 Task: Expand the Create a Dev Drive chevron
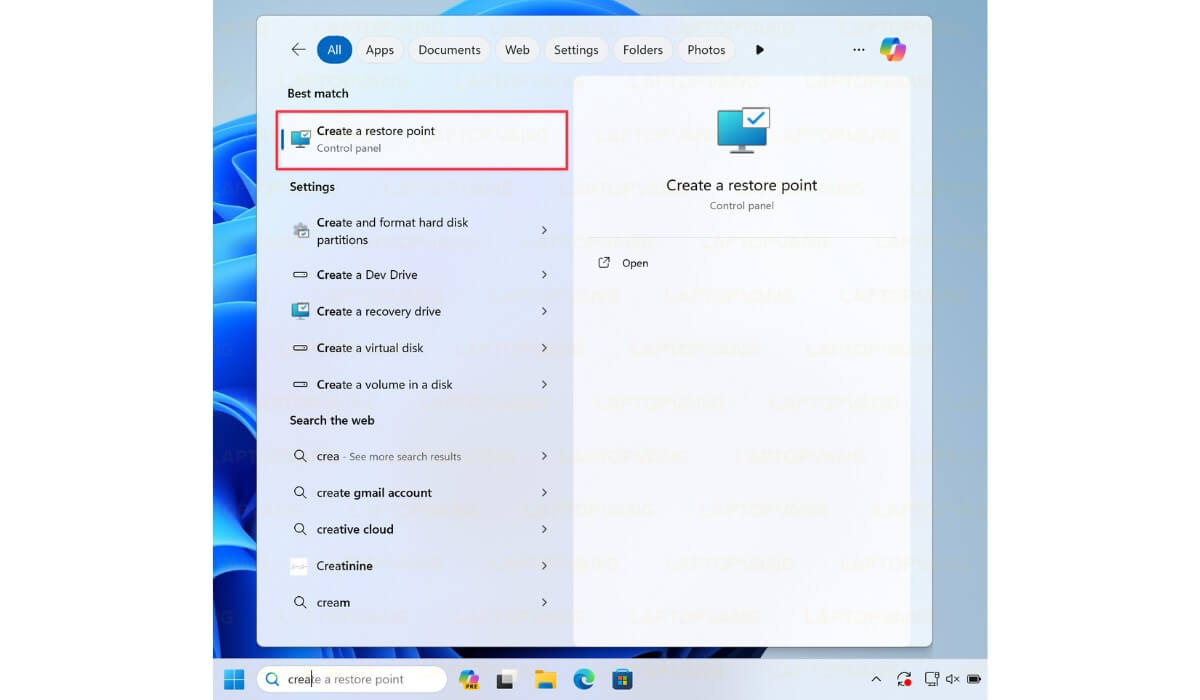point(544,275)
